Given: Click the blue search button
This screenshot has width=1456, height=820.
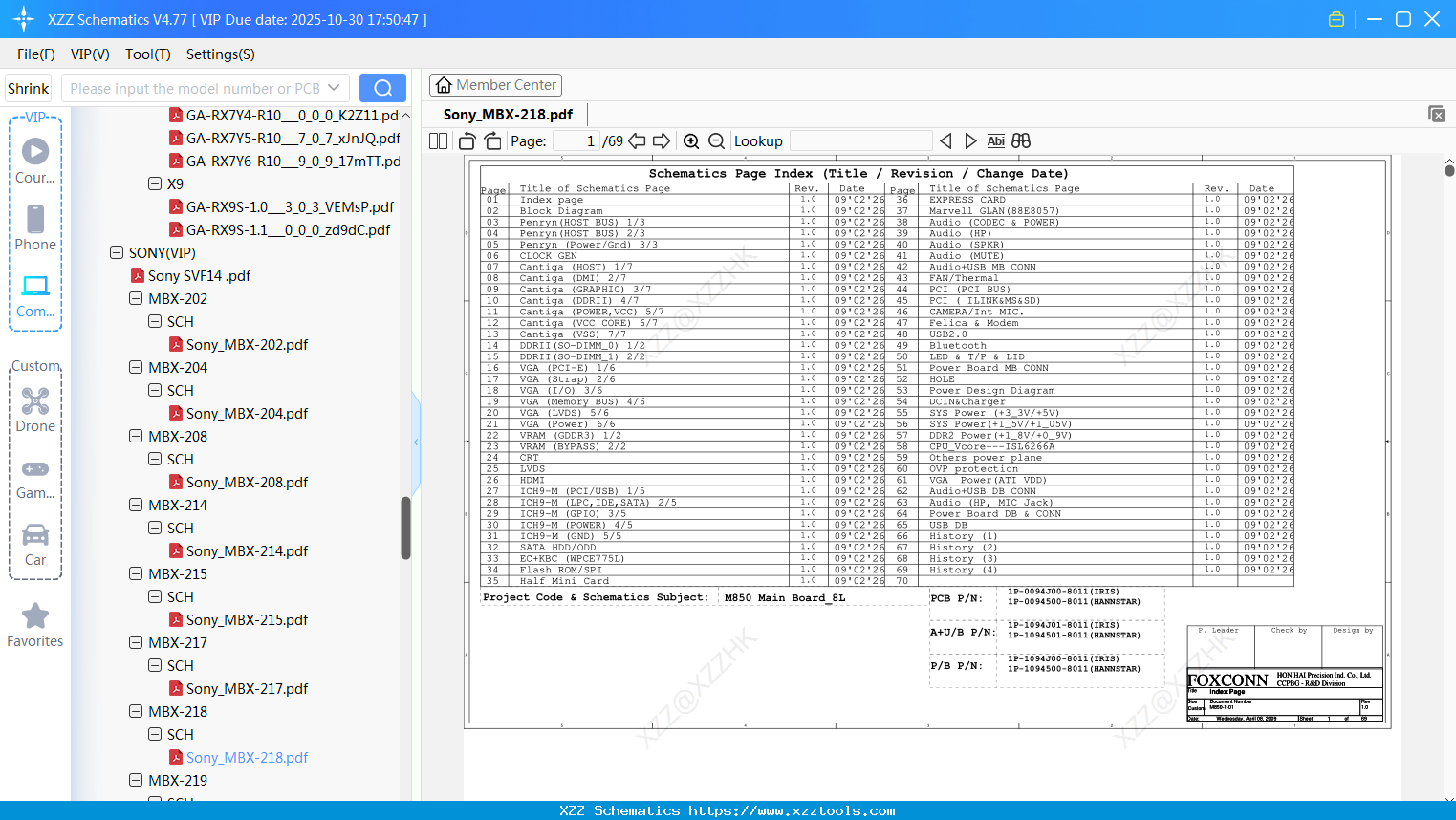Looking at the screenshot, I should point(382,88).
